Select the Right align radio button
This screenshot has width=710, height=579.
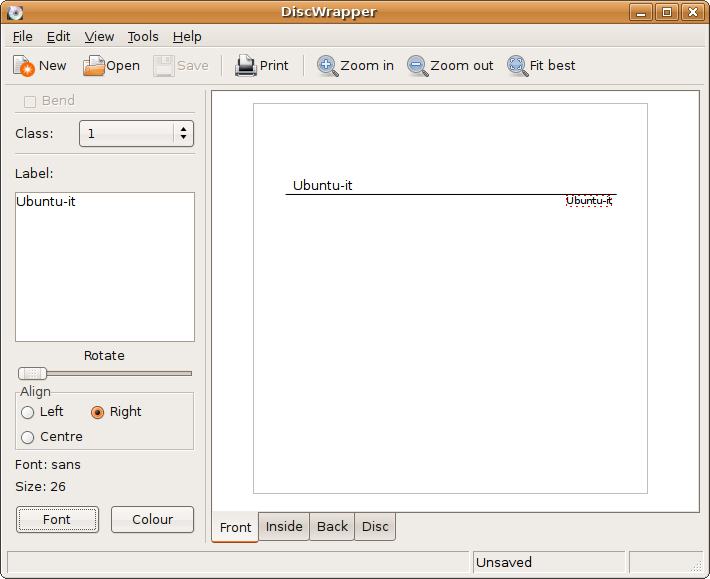(x=98, y=412)
